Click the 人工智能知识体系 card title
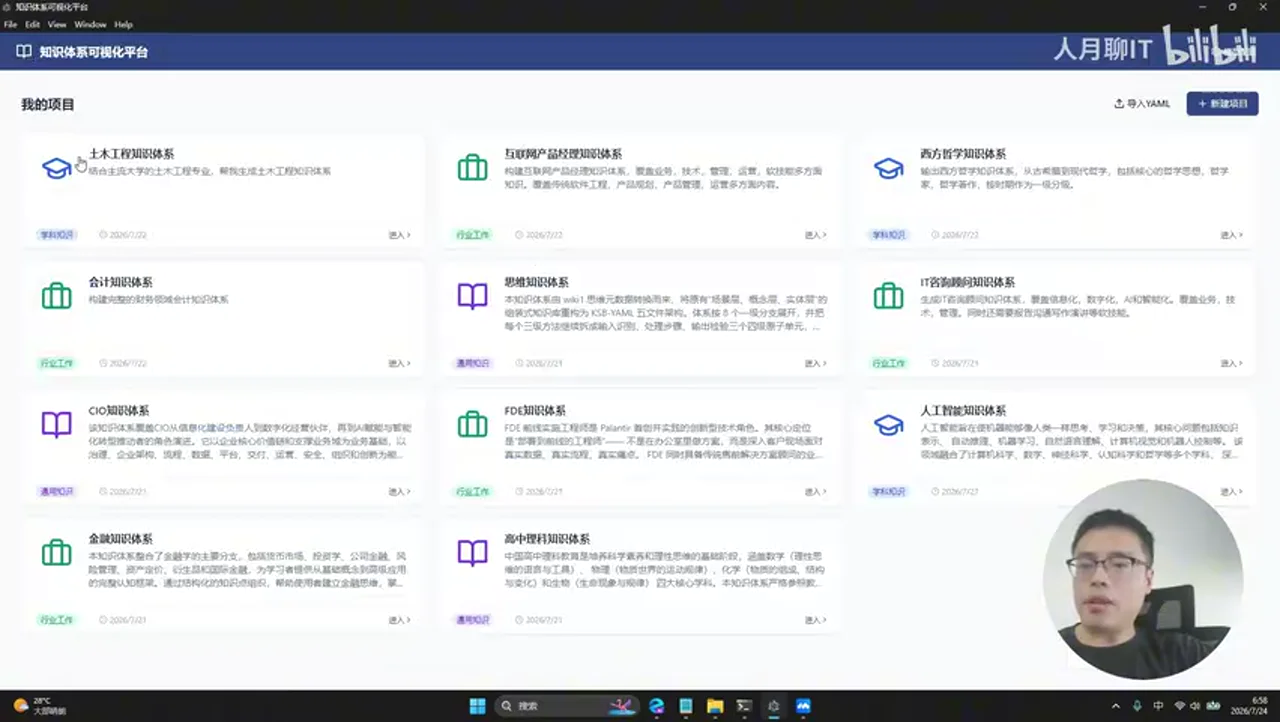 (x=963, y=411)
